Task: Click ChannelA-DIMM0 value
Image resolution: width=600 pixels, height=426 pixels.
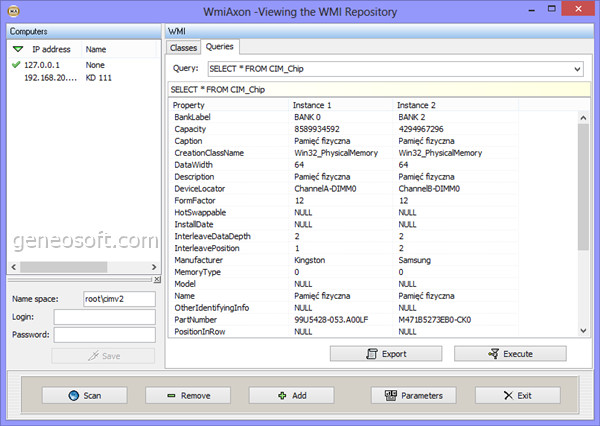Action: [x=325, y=188]
